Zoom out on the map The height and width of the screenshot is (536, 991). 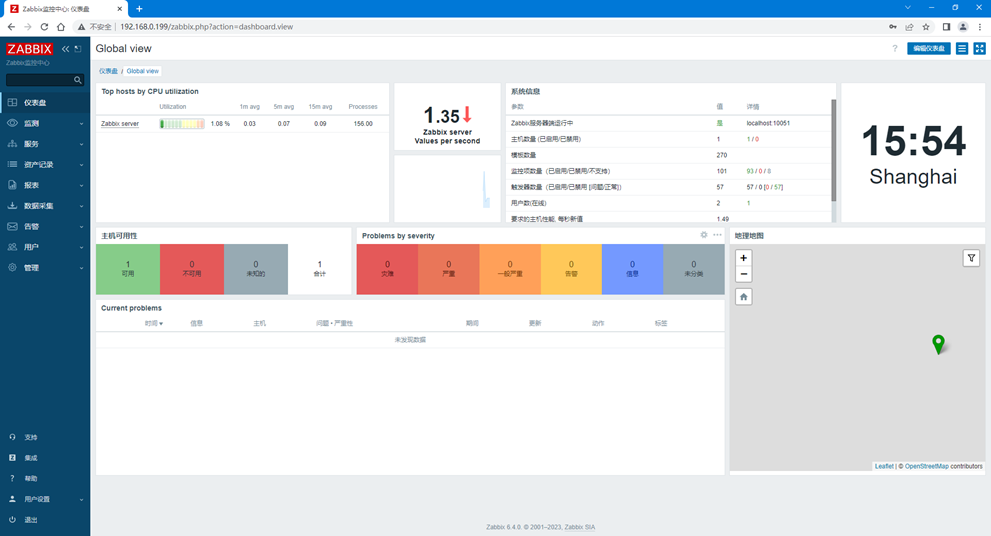coord(744,274)
